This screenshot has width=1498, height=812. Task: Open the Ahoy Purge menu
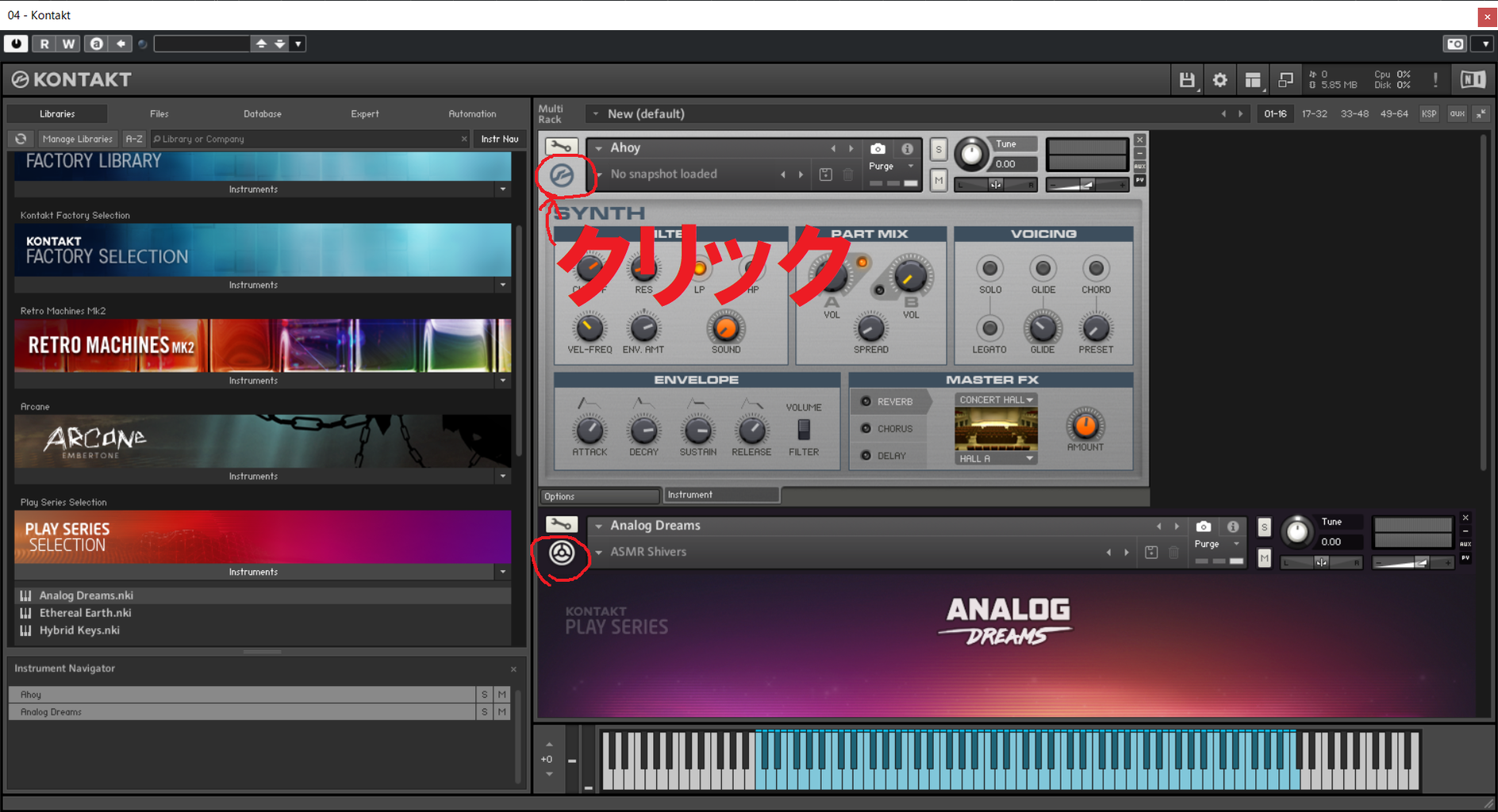point(891,167)
